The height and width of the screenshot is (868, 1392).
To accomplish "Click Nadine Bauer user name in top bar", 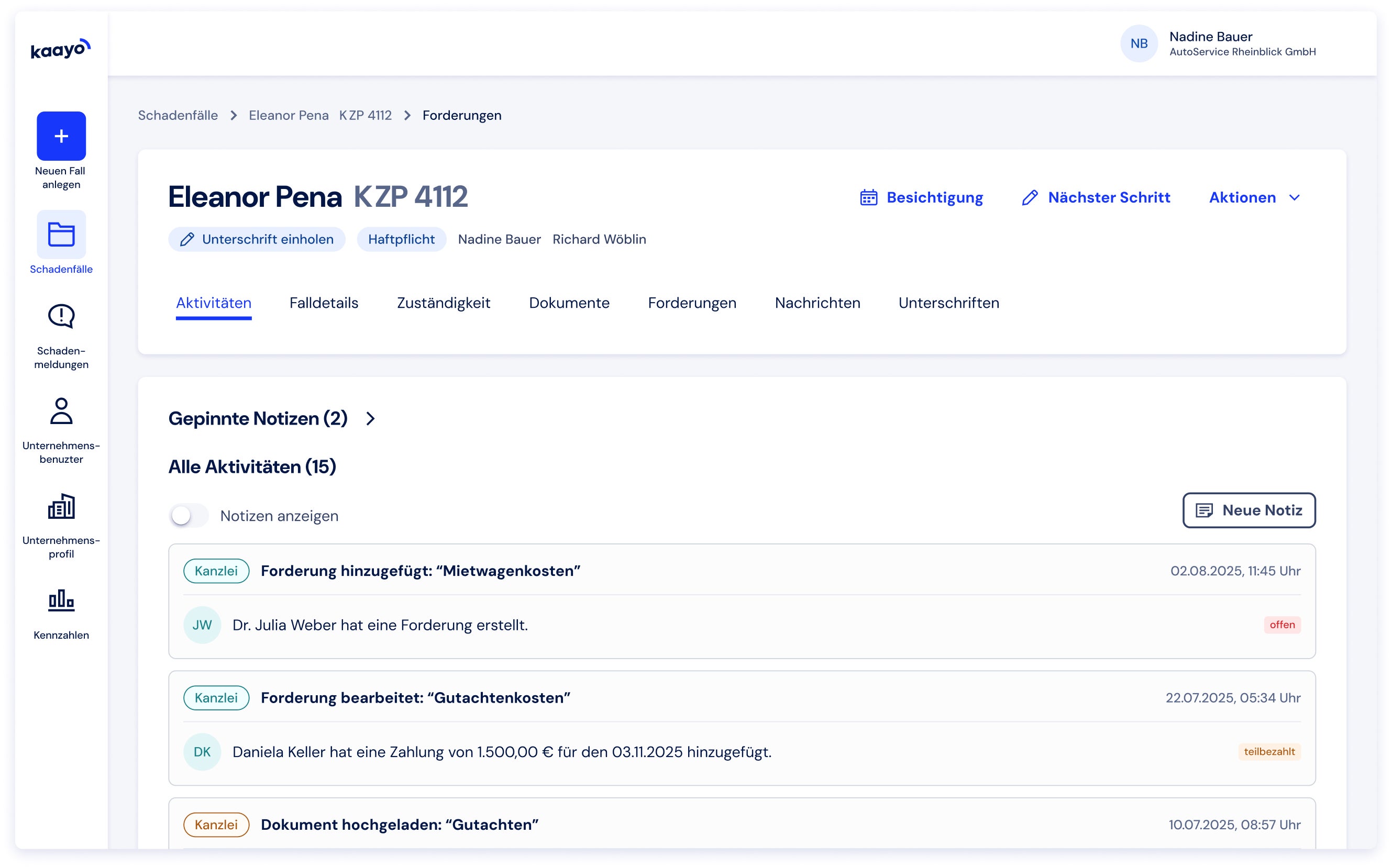I will [1211, 37].
